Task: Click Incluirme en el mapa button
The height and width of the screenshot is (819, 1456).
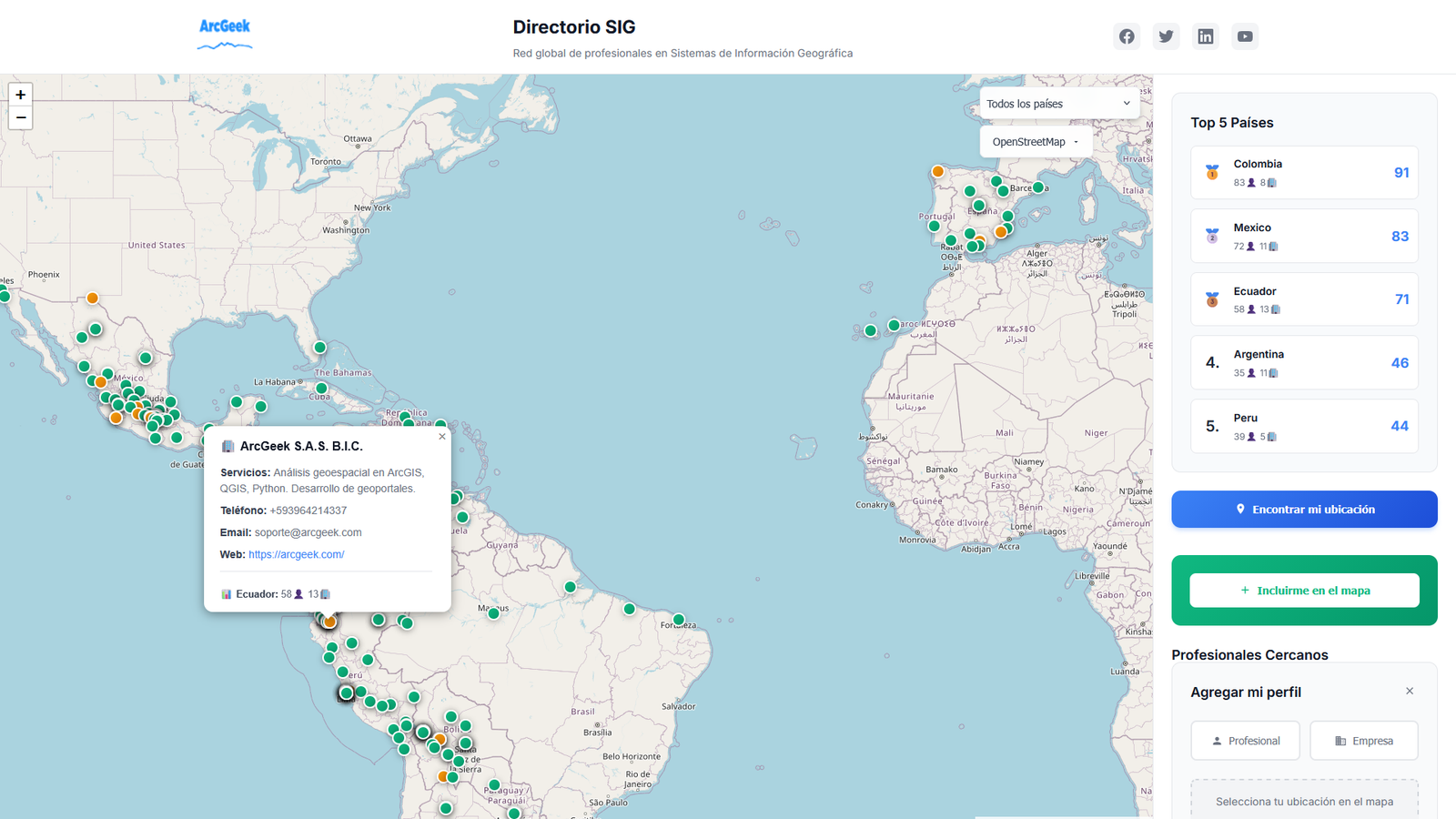Action: [x=1304, y=591]
